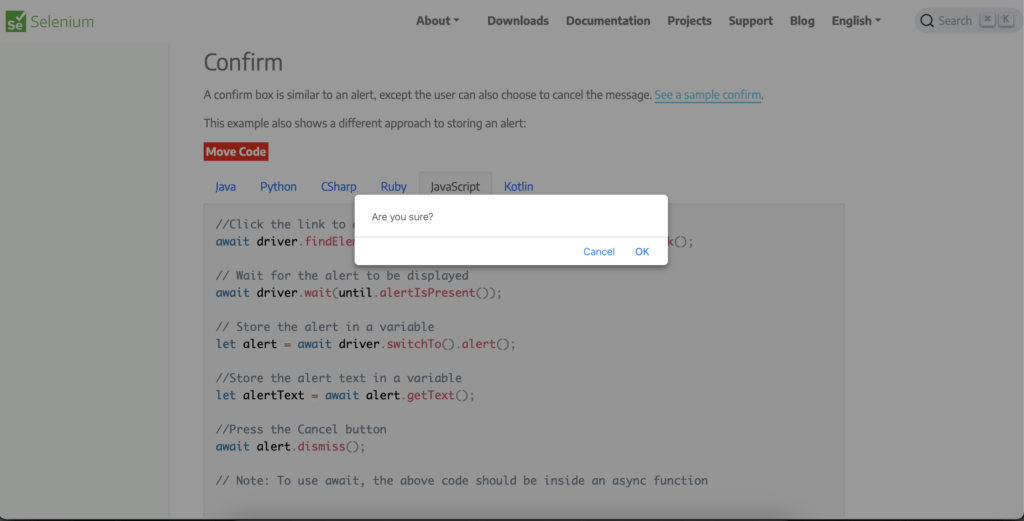Switch to the Java code tab
The image size is (1024, 521).
(x=225, y=187)
